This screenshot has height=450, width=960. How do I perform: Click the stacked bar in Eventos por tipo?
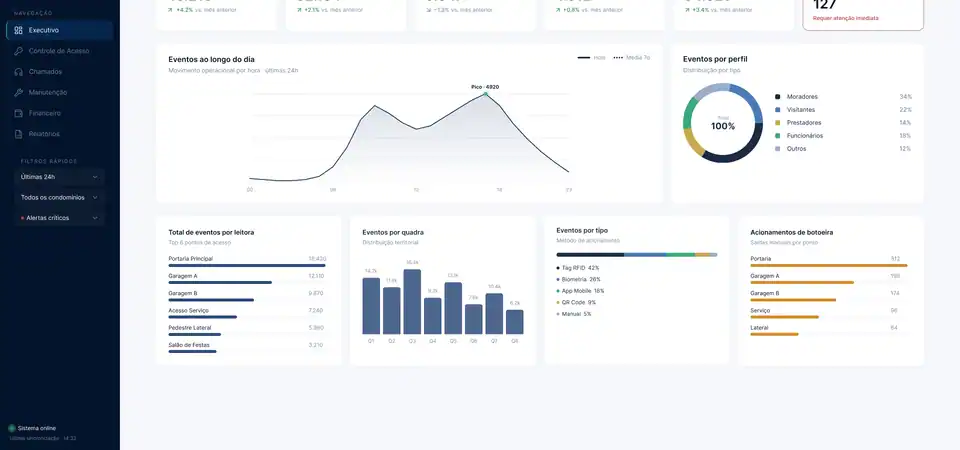(637, 255)
